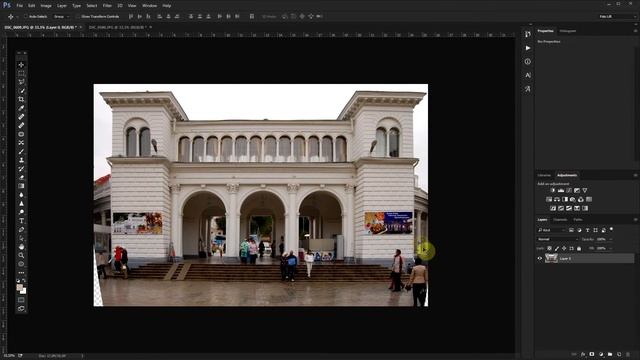Viewport: 640px width, 360px height.
Task: Add layer mask icon
Action: [592, 354]
